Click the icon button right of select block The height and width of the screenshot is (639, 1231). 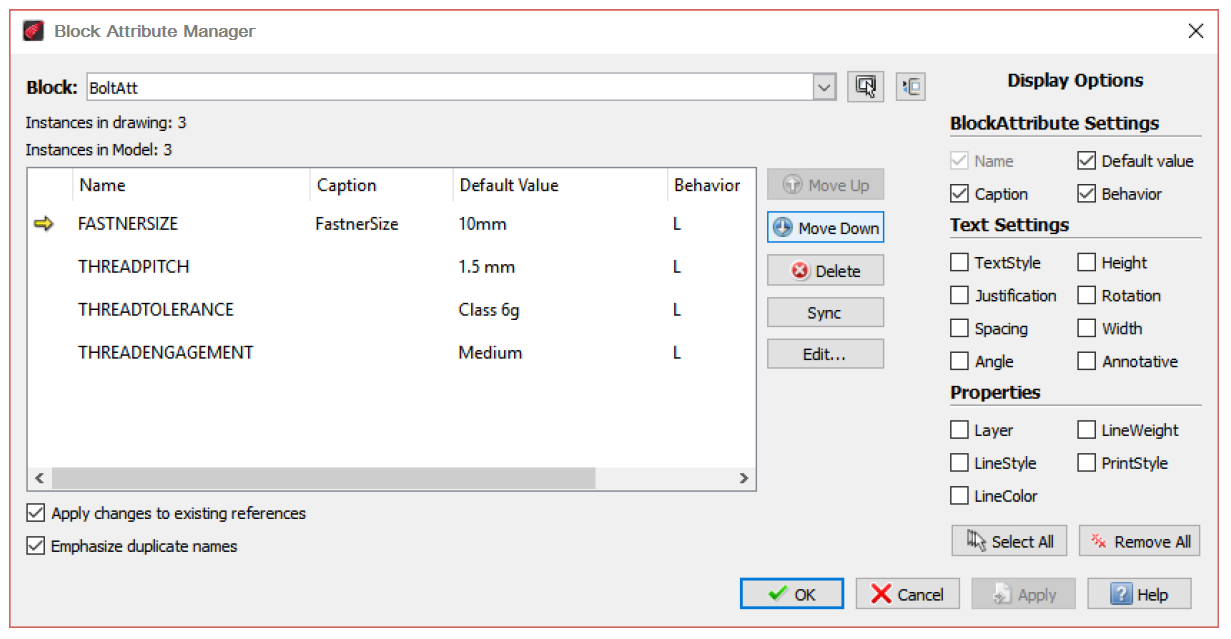pyautogui.click(x=911, y=87)
